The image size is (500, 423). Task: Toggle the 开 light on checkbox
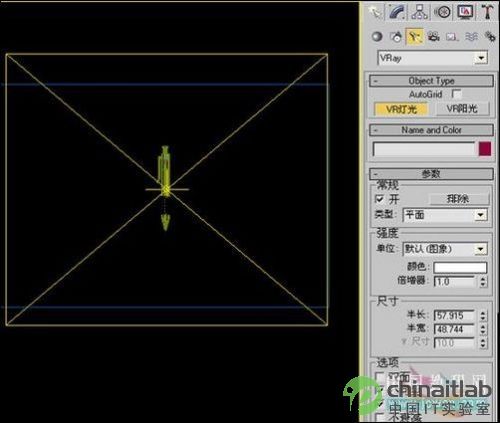pos(379,199)
